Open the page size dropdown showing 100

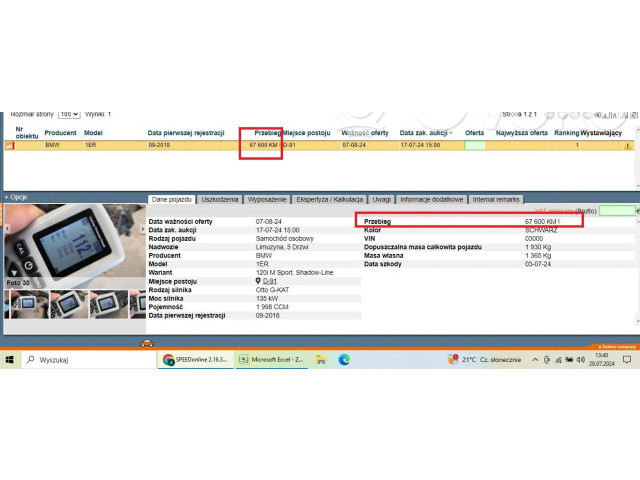69,115
